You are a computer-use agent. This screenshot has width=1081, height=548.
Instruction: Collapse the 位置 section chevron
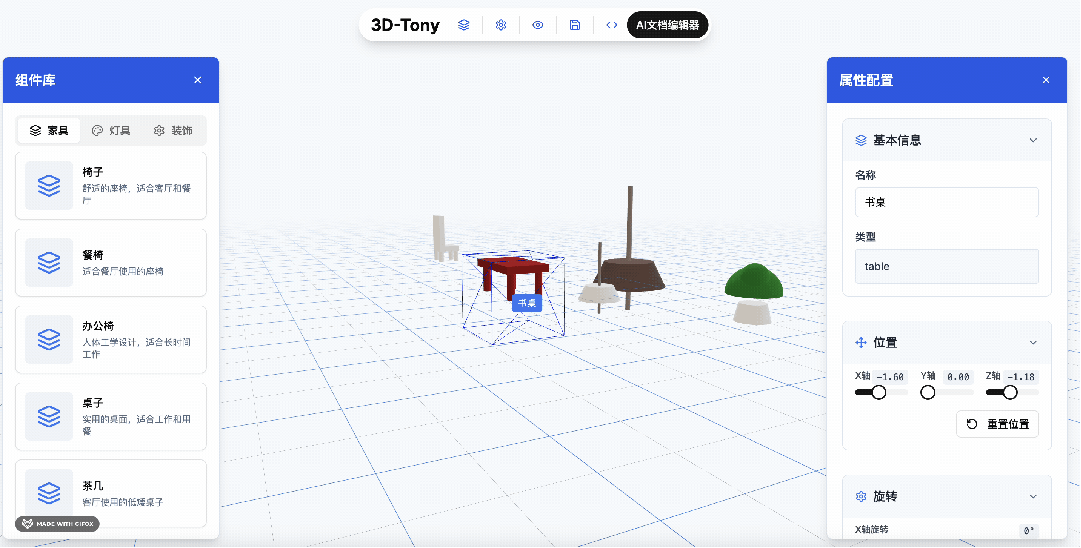(x=1033, y=343)
